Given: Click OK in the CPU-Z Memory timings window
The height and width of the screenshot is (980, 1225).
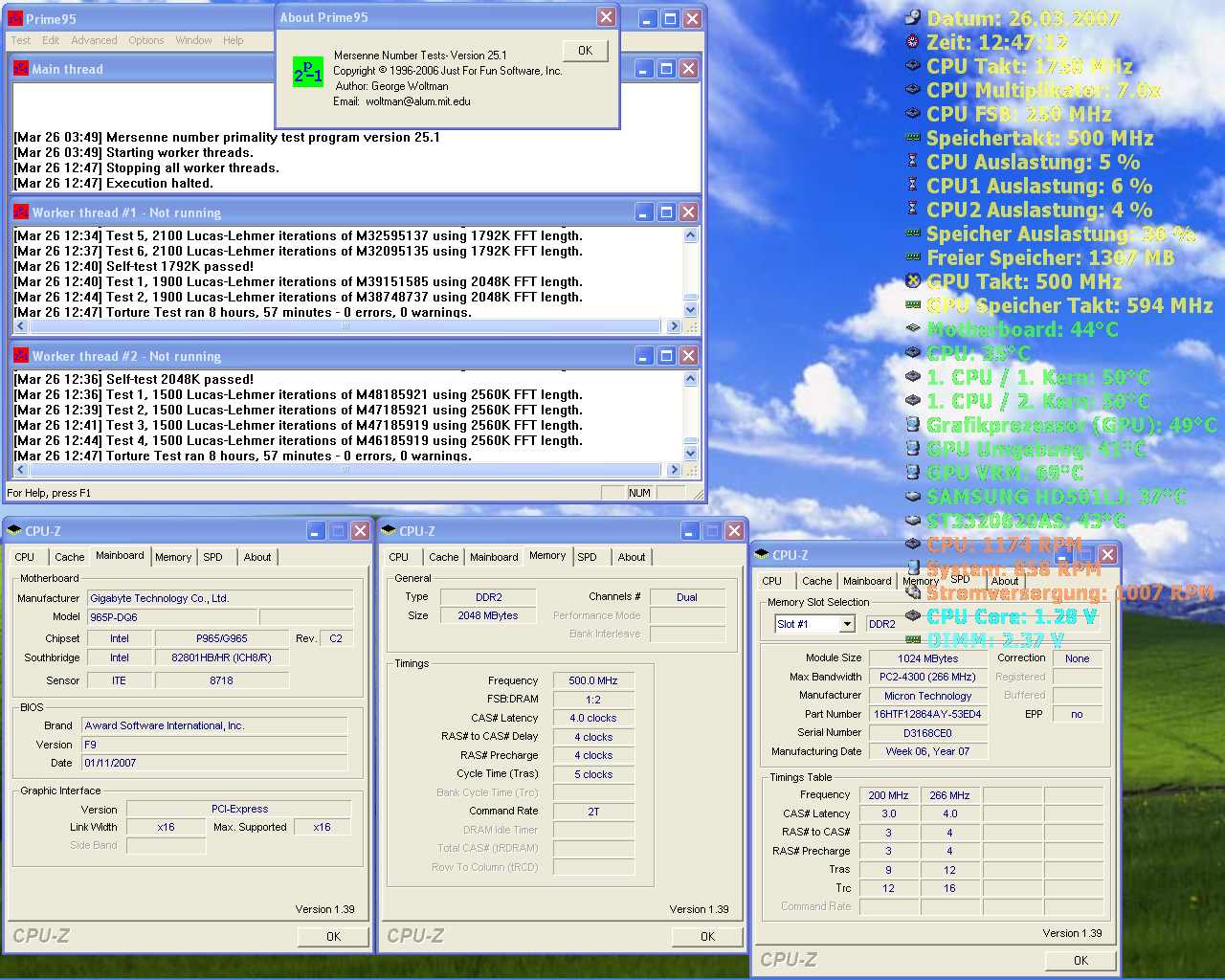Looking at the screenshot, I should coord(707,937).
